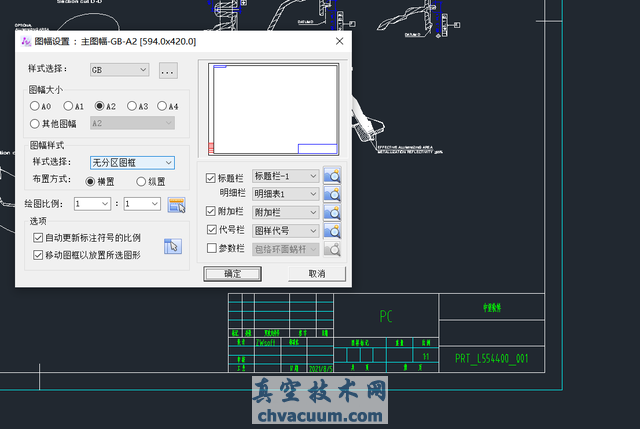The width and height of the screenshot is (640, 429).
Task: Open the 图样代号 dropdown list
Action: tap(285, 231)
